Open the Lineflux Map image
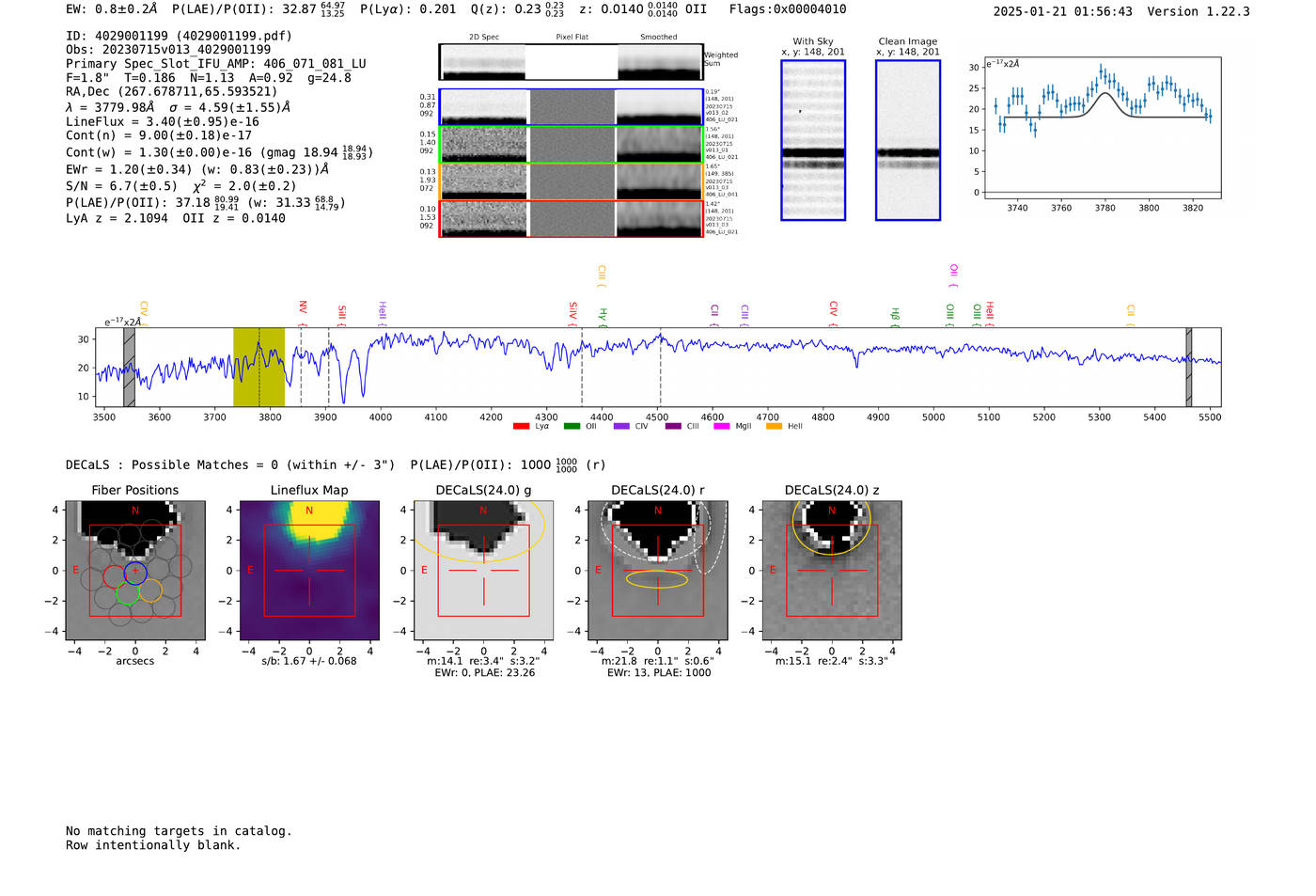Viewport: 1316px width, 896px height. [x=309, y=571]
